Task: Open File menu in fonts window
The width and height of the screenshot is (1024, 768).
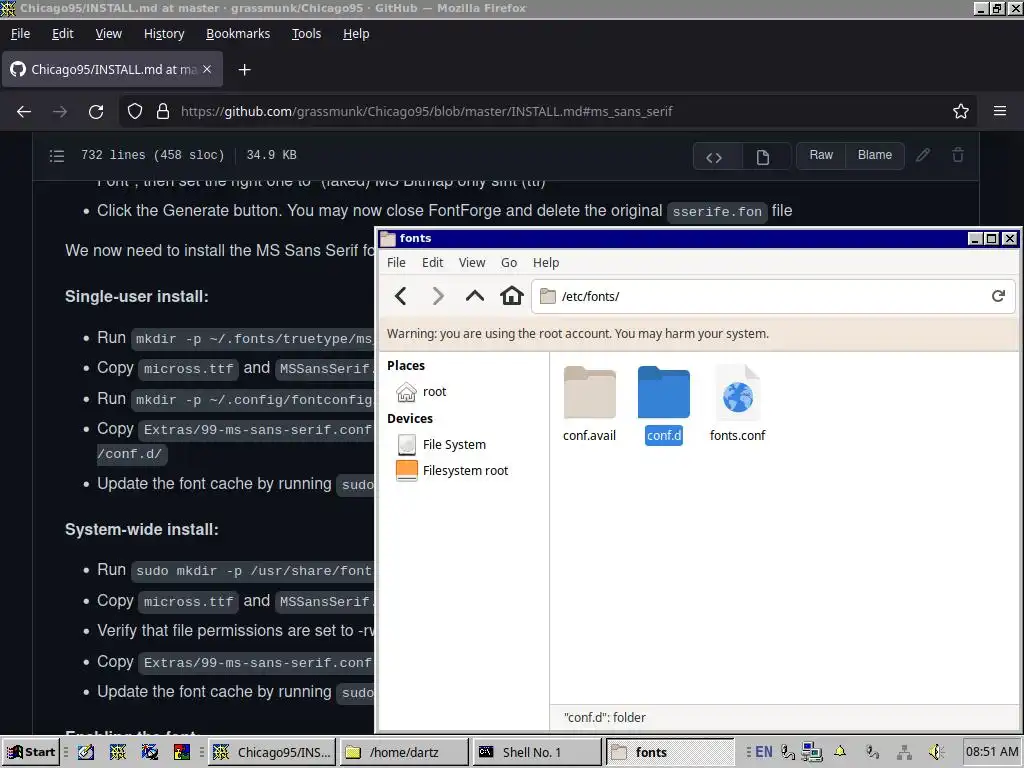Action: click(x=396, y=263)
